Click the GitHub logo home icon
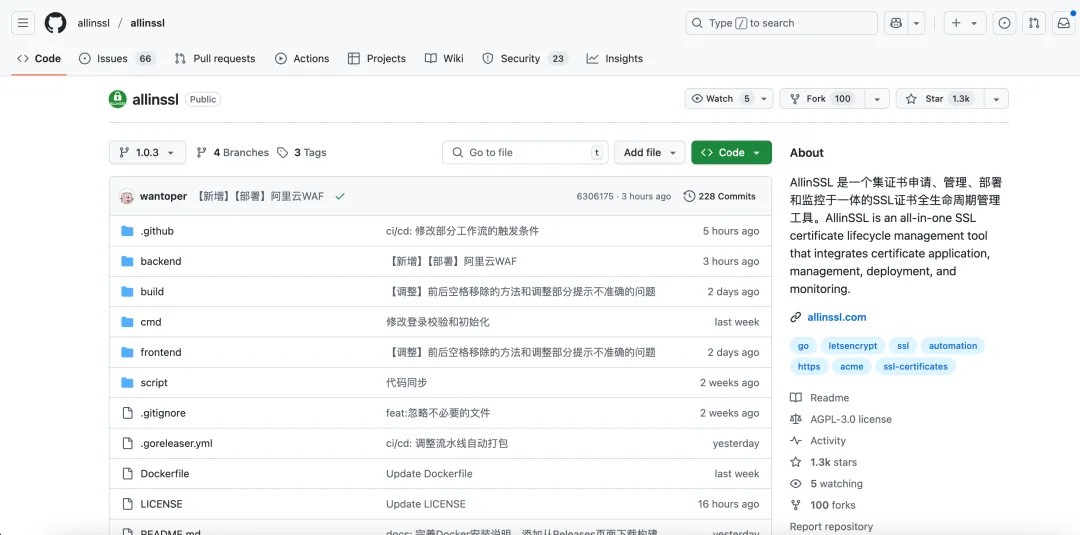The height and width of the screenshot is (535, 1080). [55, 23]
